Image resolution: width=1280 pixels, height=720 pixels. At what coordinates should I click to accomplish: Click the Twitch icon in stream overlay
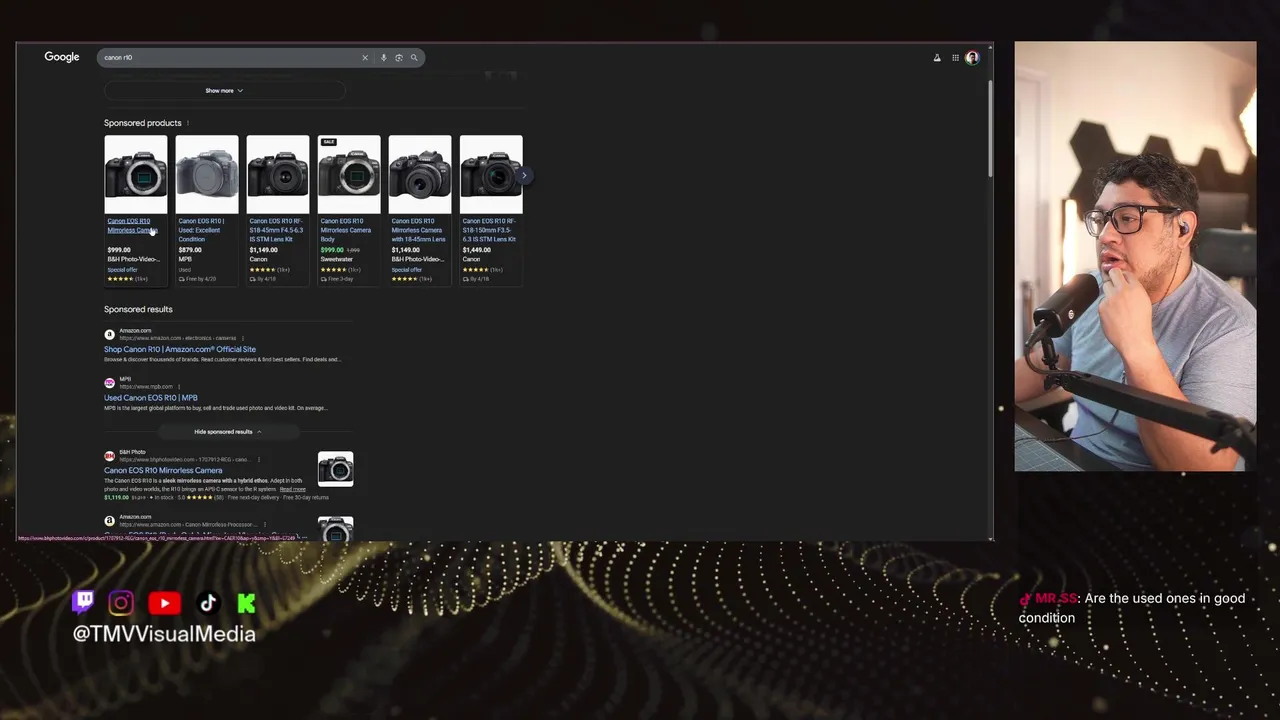point(84,601)
